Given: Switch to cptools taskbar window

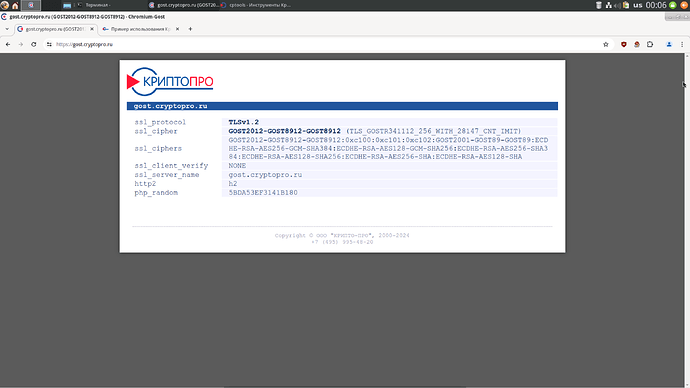Looking at the screenshot, I should (x=256, y=5).
